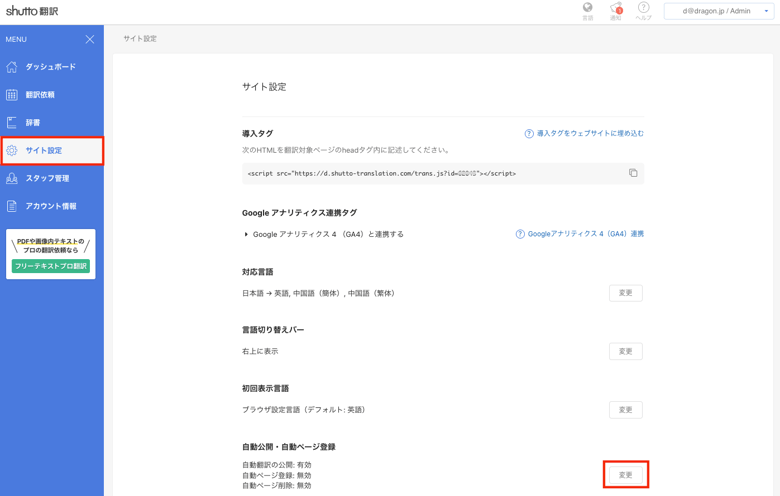Image resolution: width=780 pixels, height=496 pixels.
Task: Click the help icon beside 導入タグ link
Action: click(529, 133)
